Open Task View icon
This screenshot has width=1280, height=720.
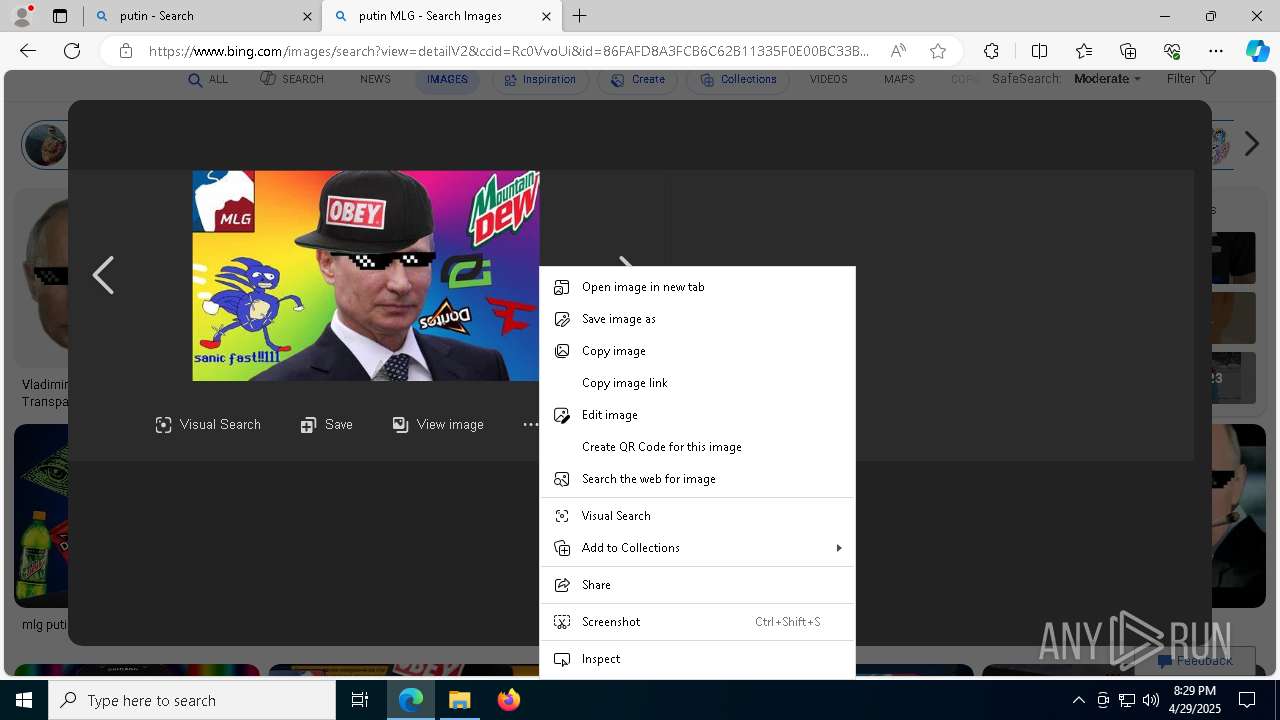tap(360, 700)
